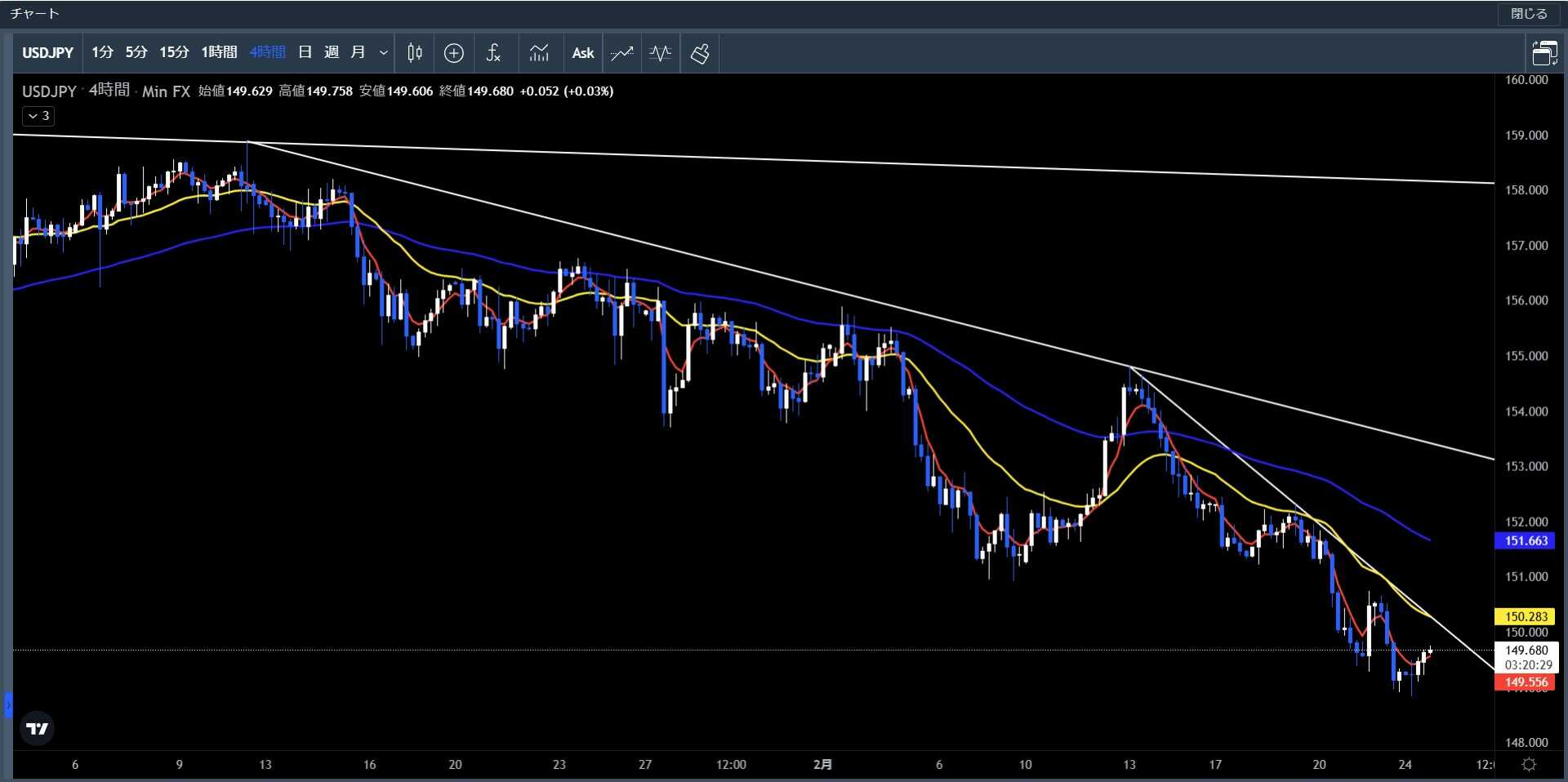Switch to the 日 daily timeframe
The height and width of the screenshot is (782, 1568).
click(305, 53)
